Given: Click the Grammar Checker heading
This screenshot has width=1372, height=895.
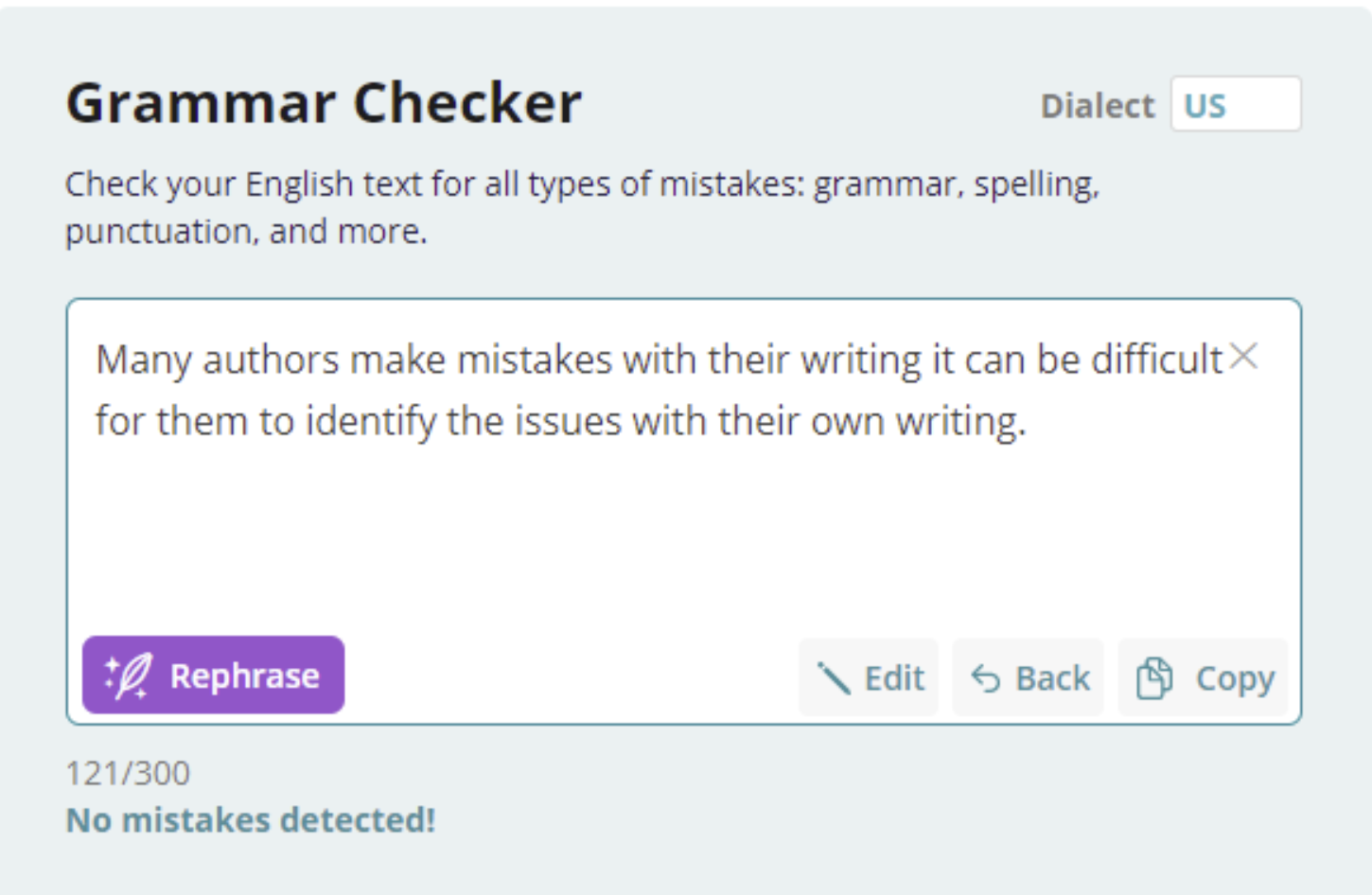Looking at the screenshot, I should pos(324,102).
